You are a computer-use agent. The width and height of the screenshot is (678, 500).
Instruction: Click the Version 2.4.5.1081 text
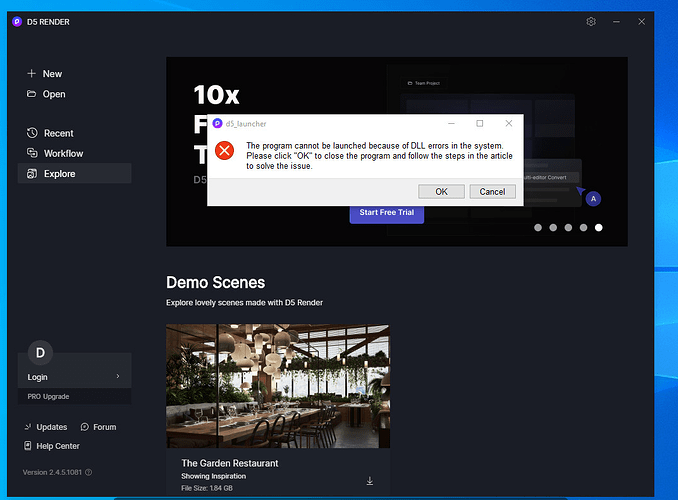(x=52, y=472)
